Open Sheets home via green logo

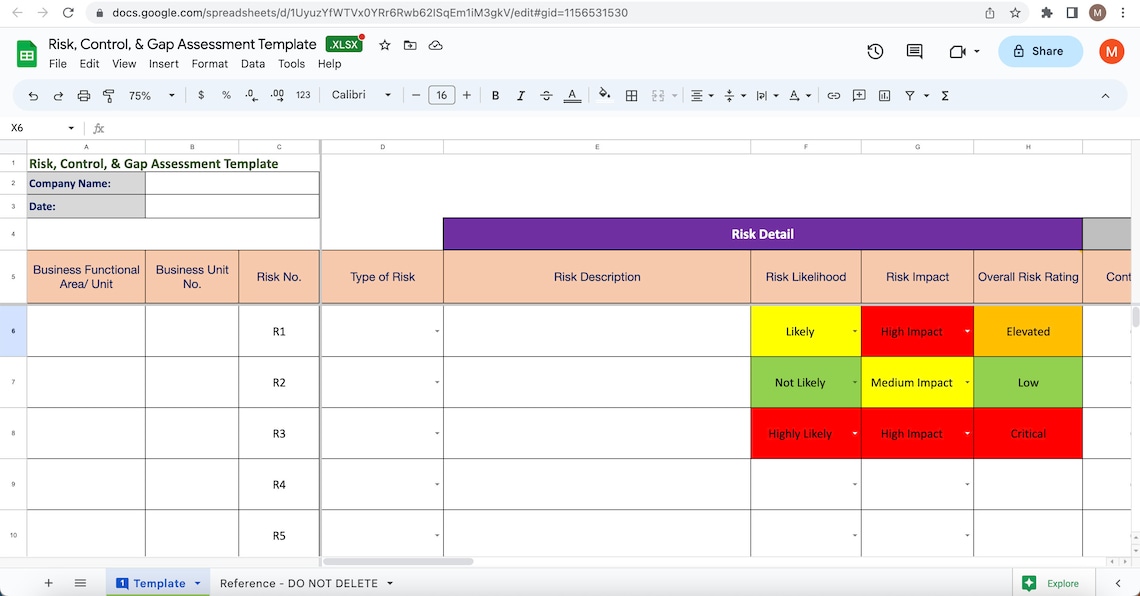click(27, 55)
